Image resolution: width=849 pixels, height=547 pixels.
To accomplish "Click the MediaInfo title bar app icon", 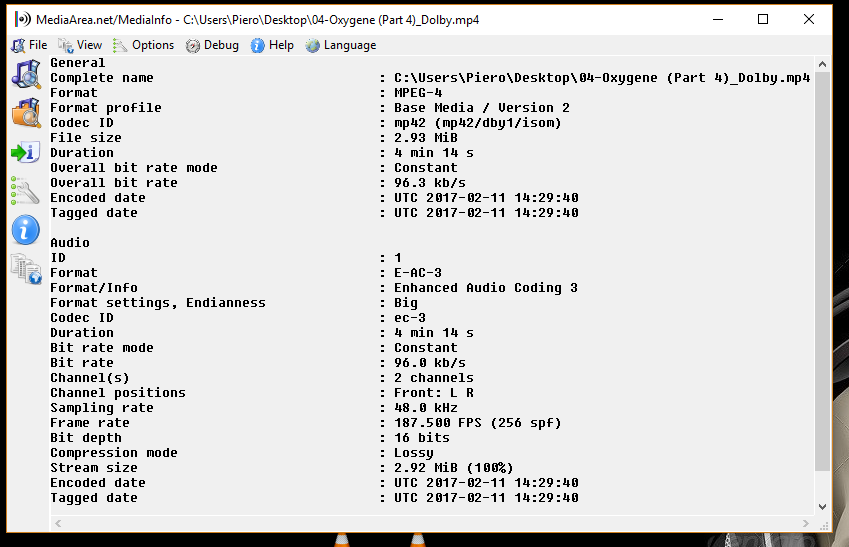I will point(23,19).
